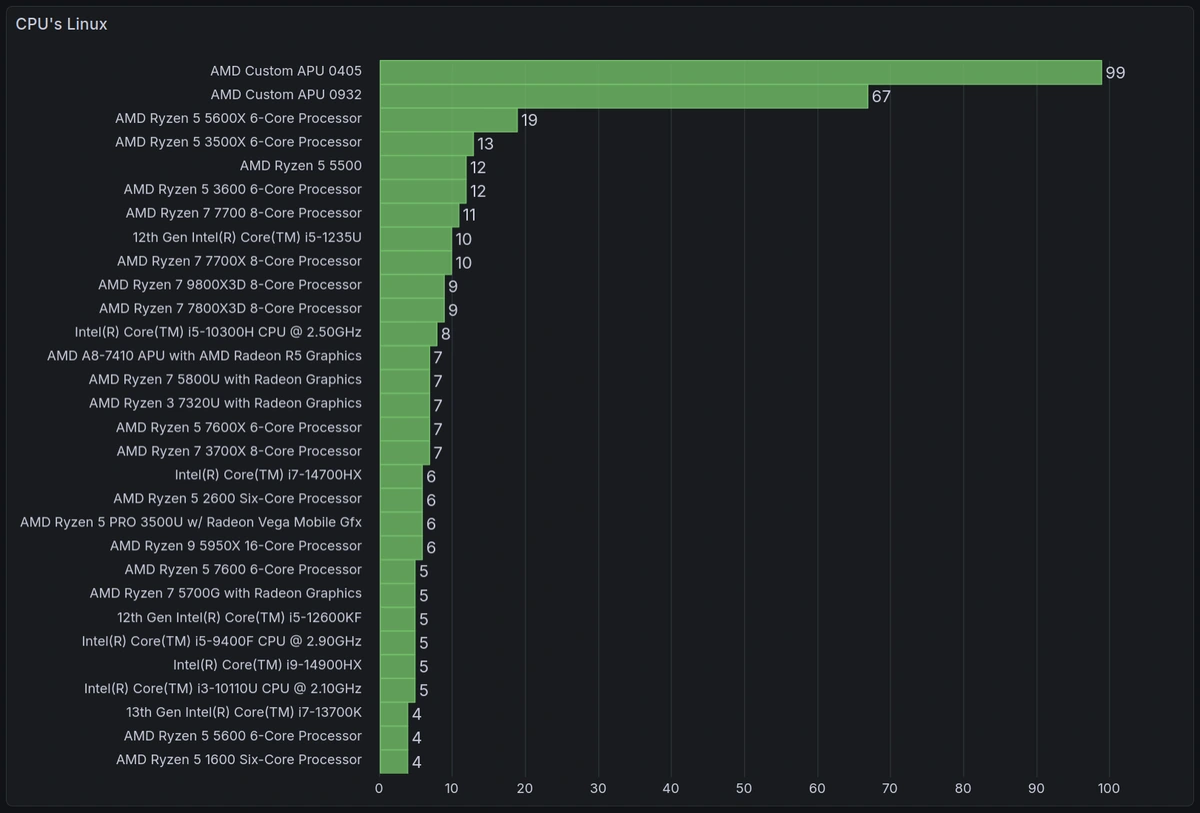Image resolution: width=1200 pixels, height=813 pixels.
Task: Click the AMD Custom APU 0405 bar
Action: tap(740, 72)
